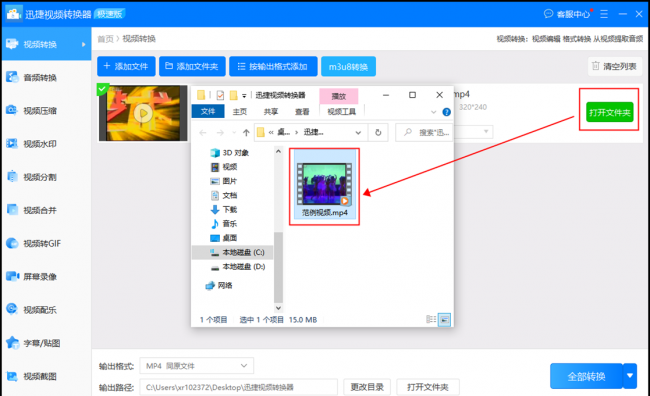Select 文档 in navigation pane
This screenshot has width=650, height=396.
pos(224,195)
